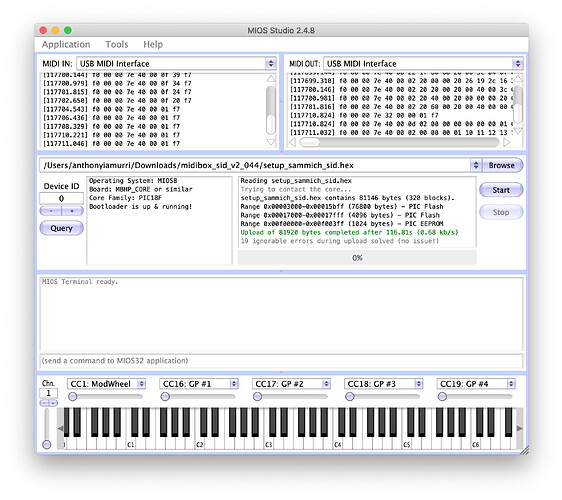Click the Query button

click(61, 228)
